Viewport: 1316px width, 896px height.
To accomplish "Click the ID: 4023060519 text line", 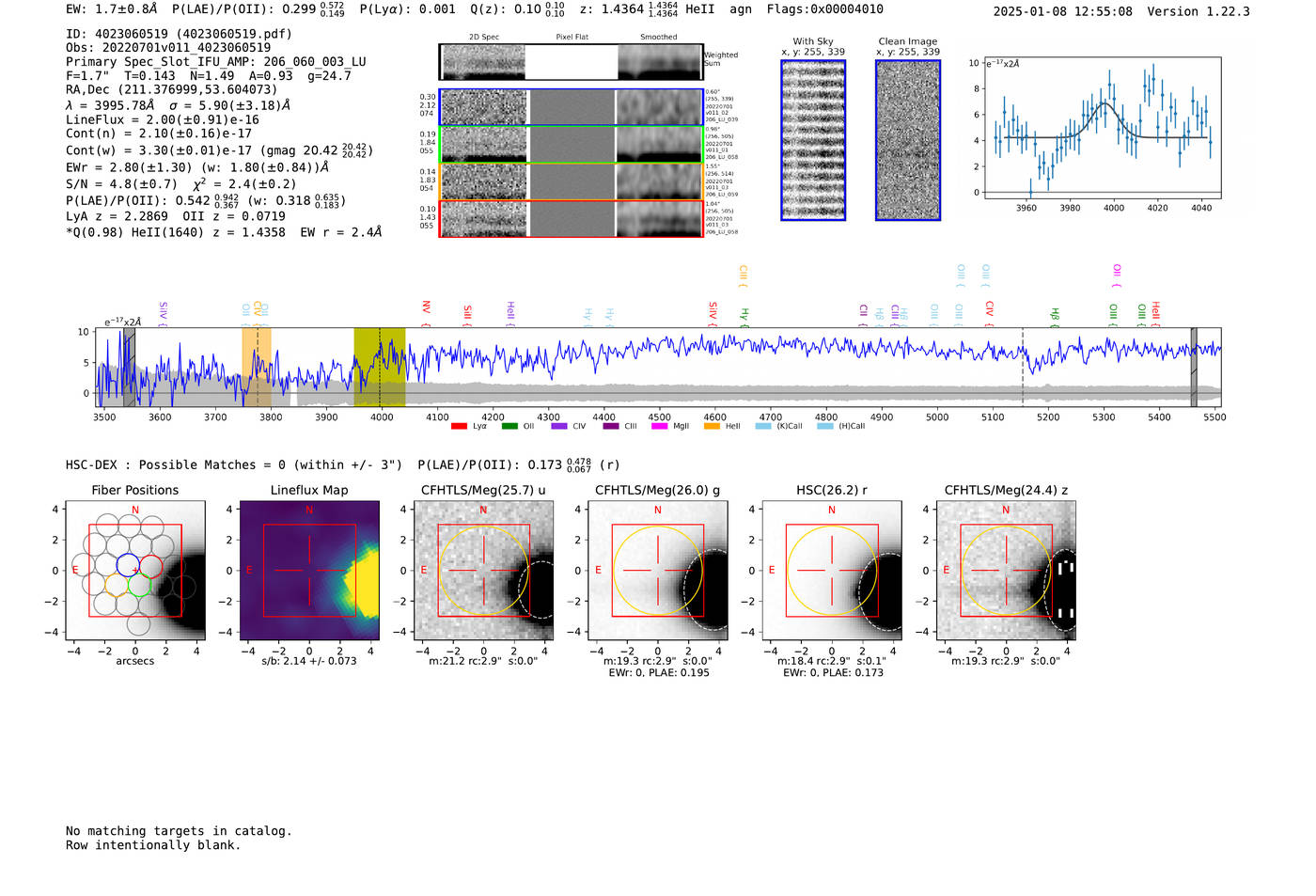I will pyautogui.click(x=179, y=34).
